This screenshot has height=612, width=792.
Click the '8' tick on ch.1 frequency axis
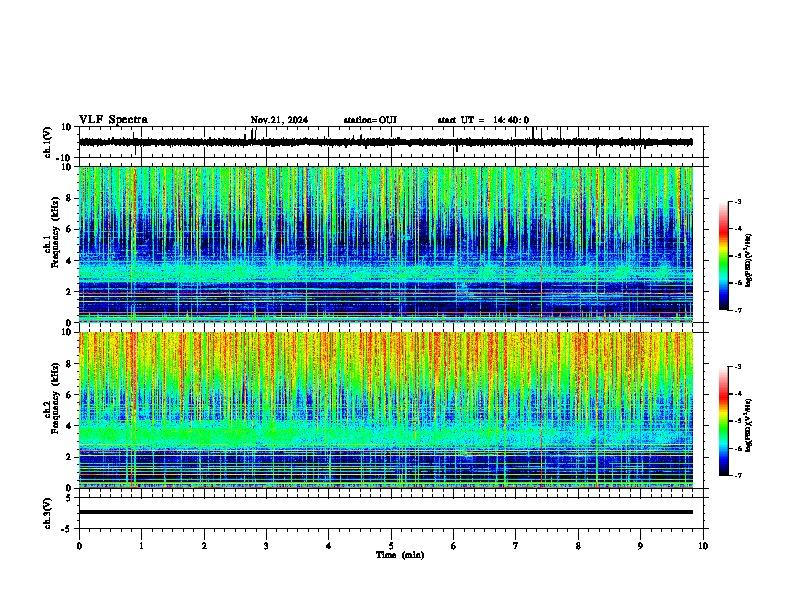(x=69, y=198)
